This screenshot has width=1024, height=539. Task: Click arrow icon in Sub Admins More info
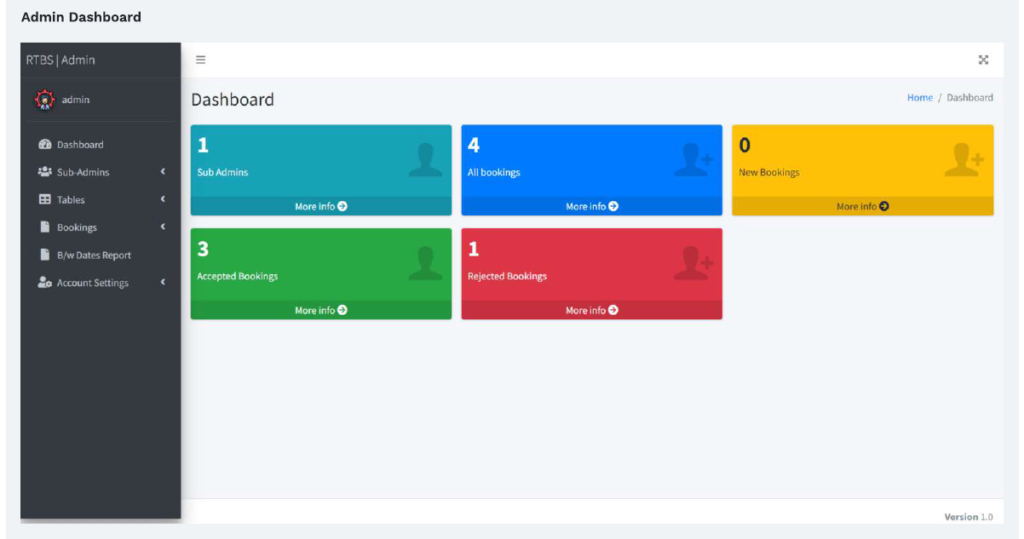tap(342, 206)
